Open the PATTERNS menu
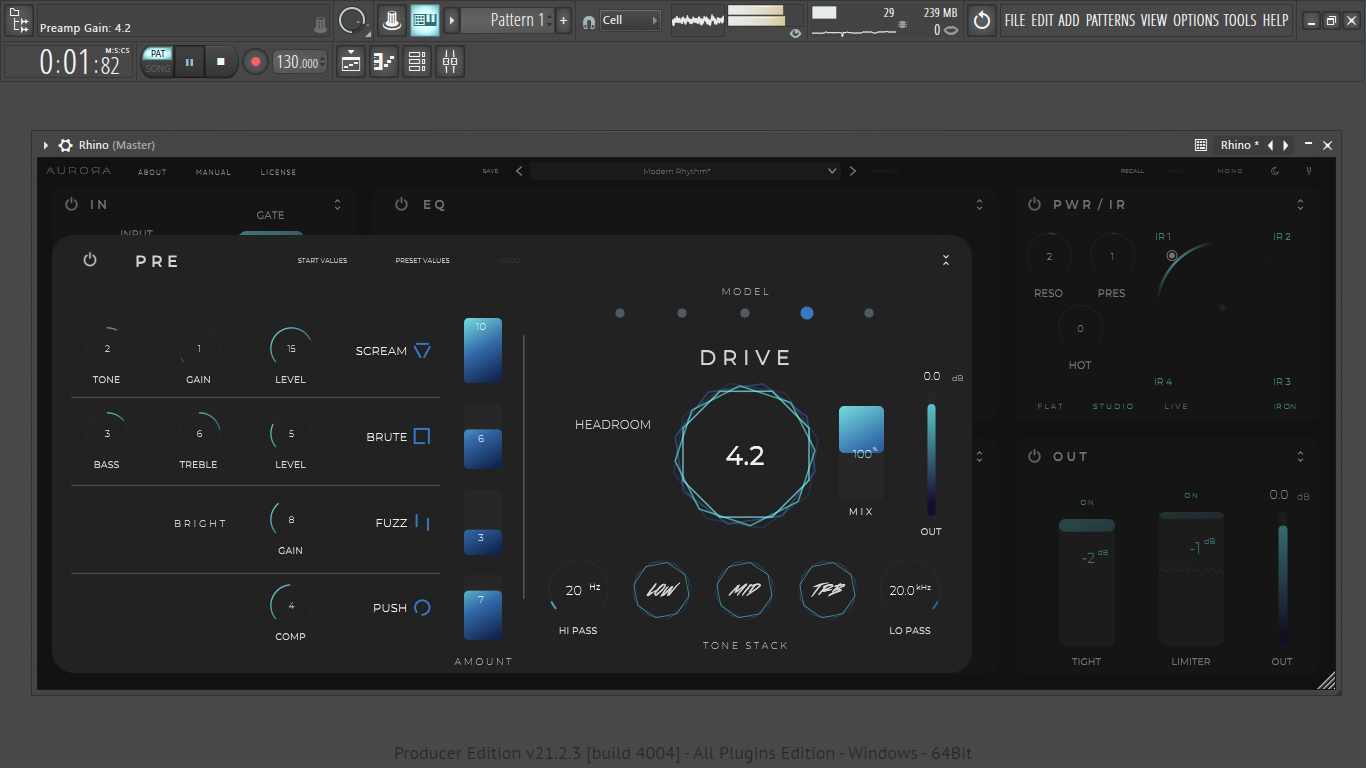The image size is (1366, 768). pos(1110,20)
